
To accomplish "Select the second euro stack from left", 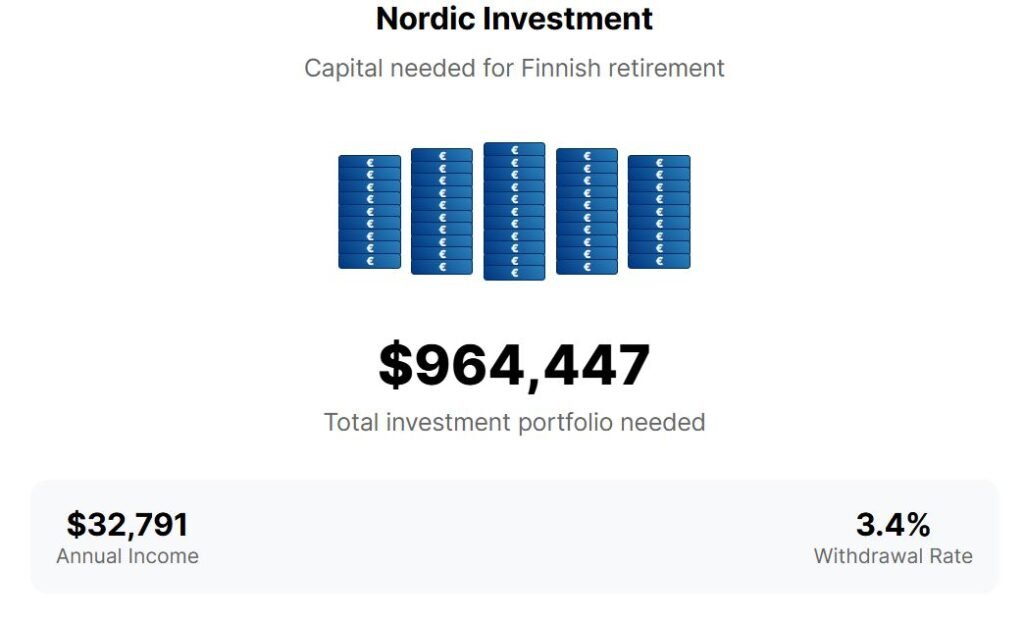I will tap(442, 212).
